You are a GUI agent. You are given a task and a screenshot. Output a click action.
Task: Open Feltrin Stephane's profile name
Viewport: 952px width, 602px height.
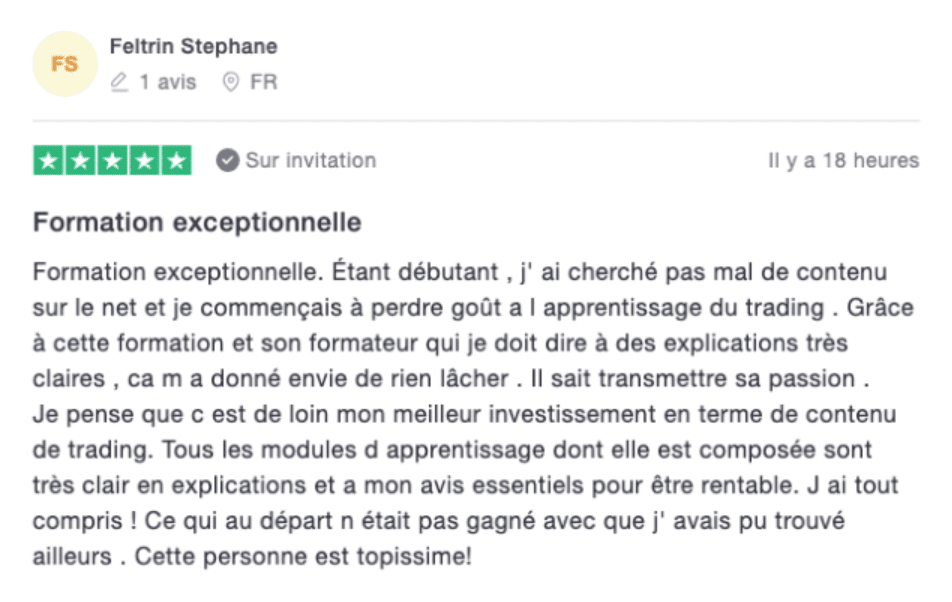point(193,46)
